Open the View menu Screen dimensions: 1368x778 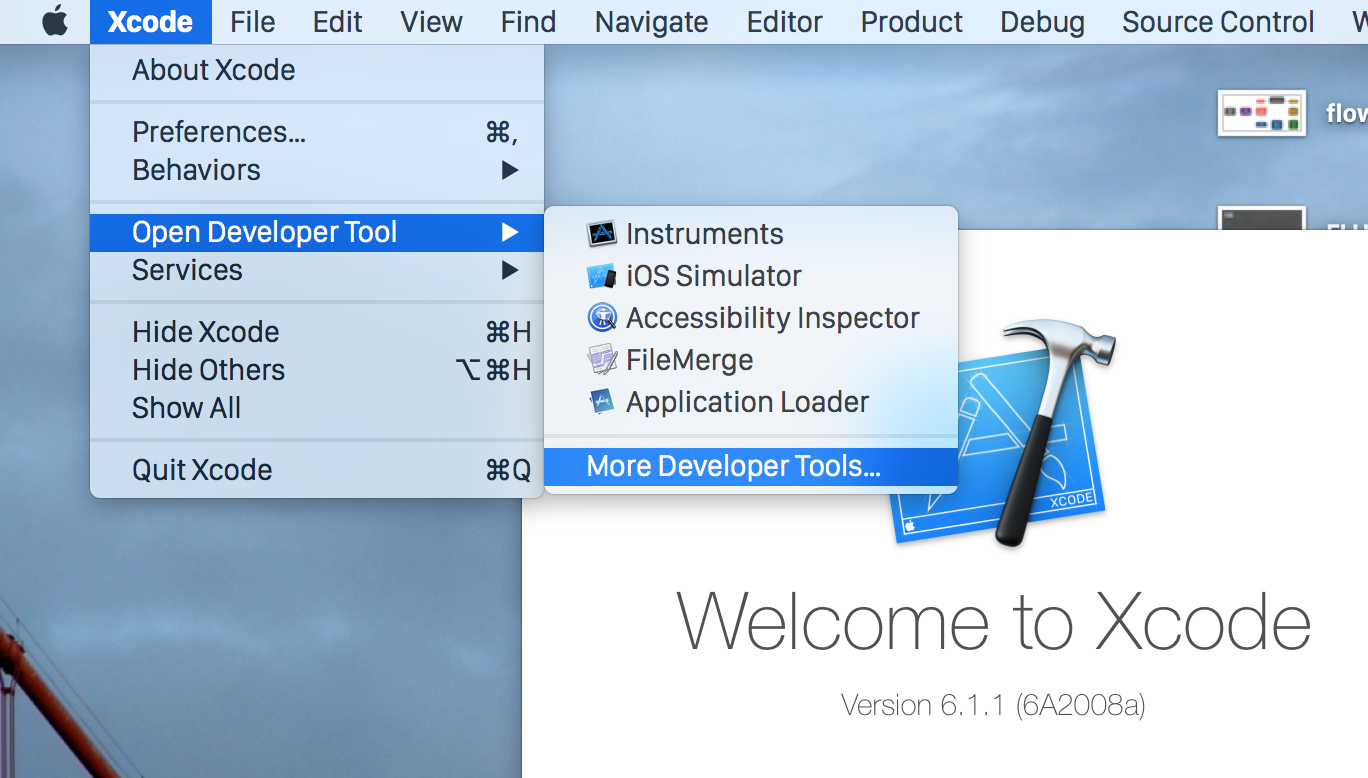coord(432,21)
